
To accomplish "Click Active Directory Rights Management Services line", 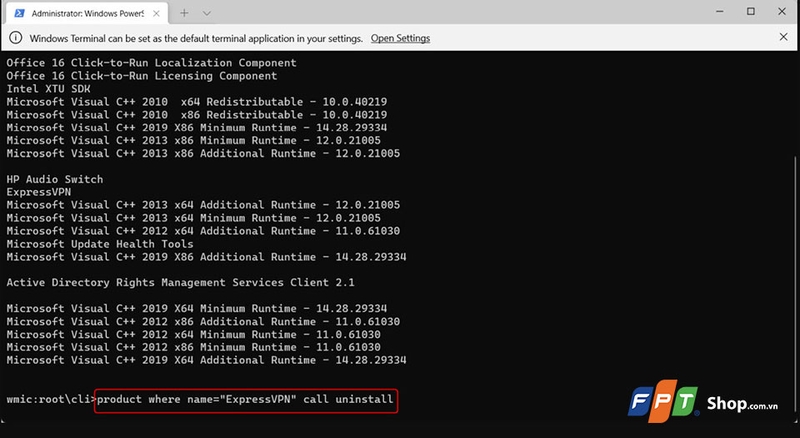I will click(x=180, y=282).
